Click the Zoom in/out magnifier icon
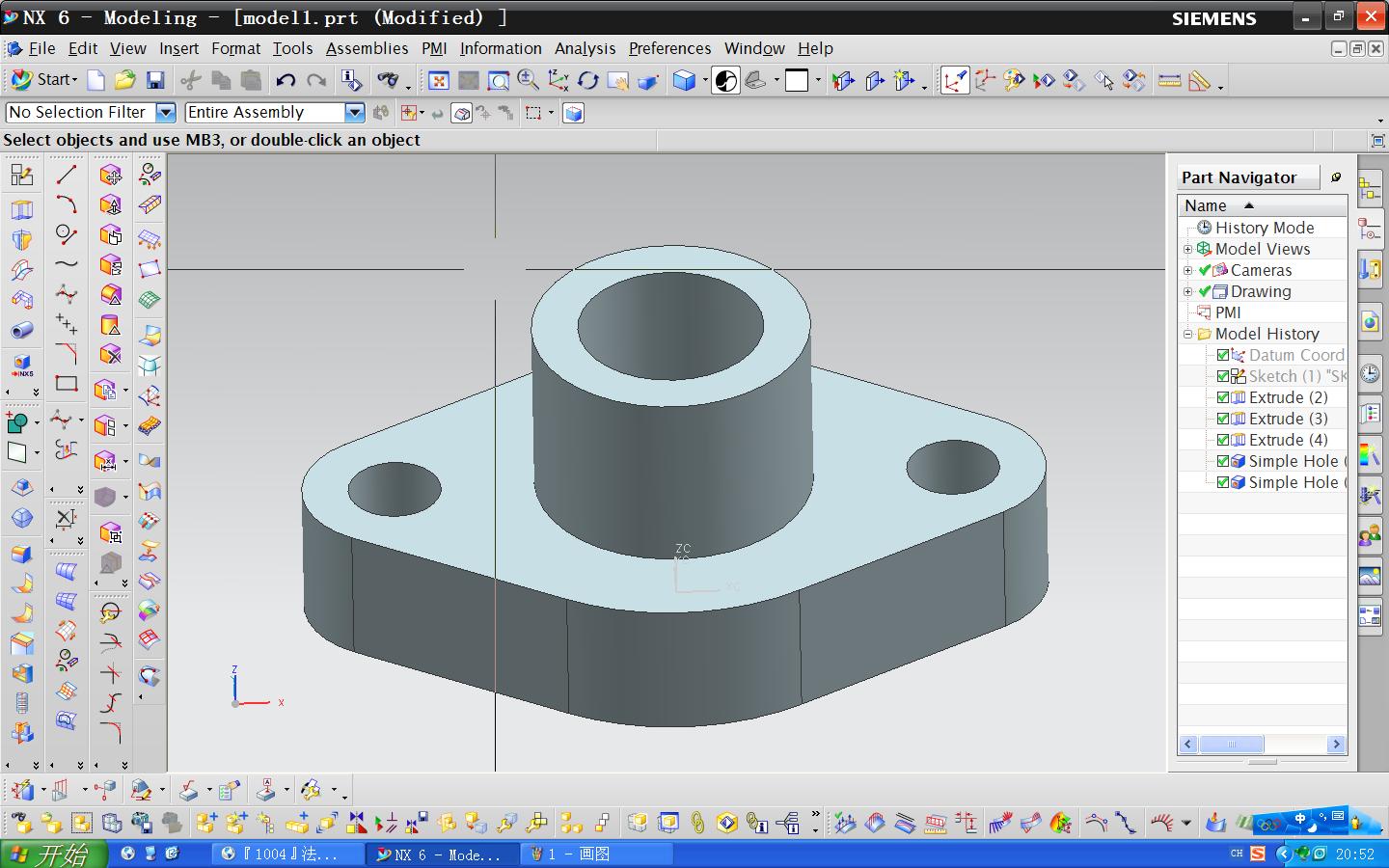 tap(528, 81)
